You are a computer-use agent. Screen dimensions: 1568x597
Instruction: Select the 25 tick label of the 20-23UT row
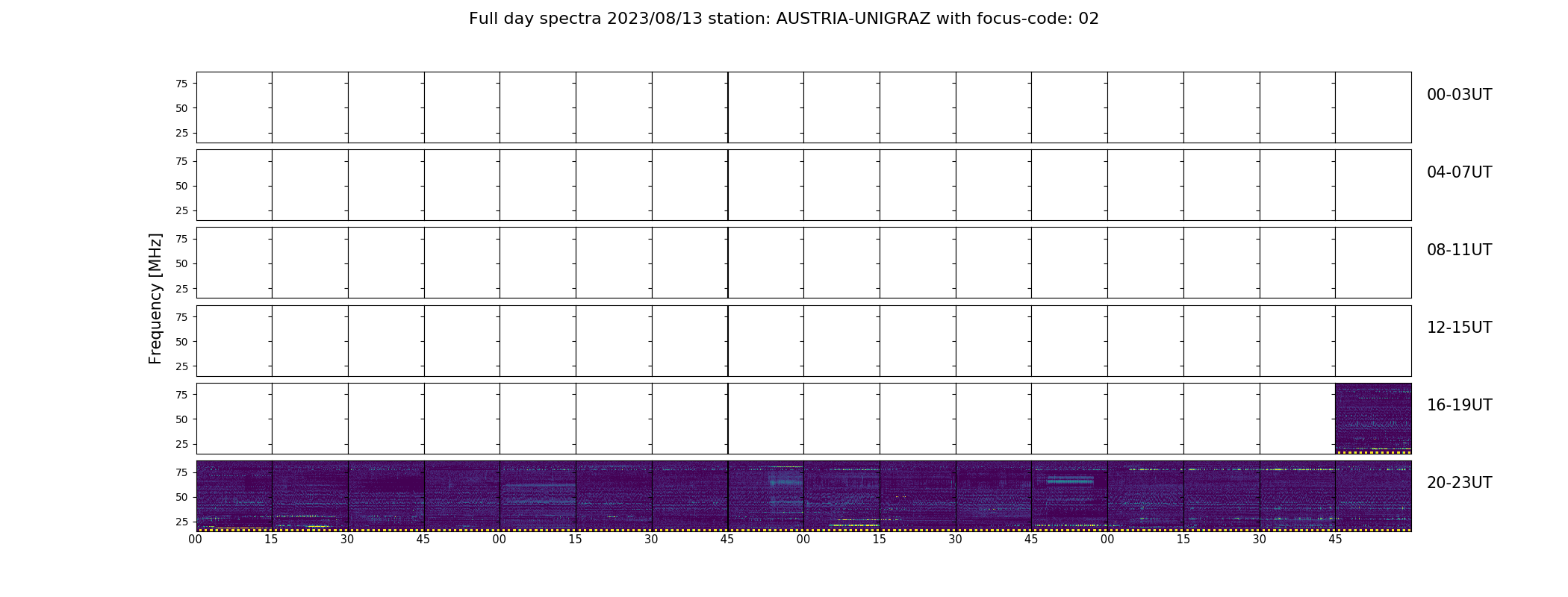tap(181, 522)
